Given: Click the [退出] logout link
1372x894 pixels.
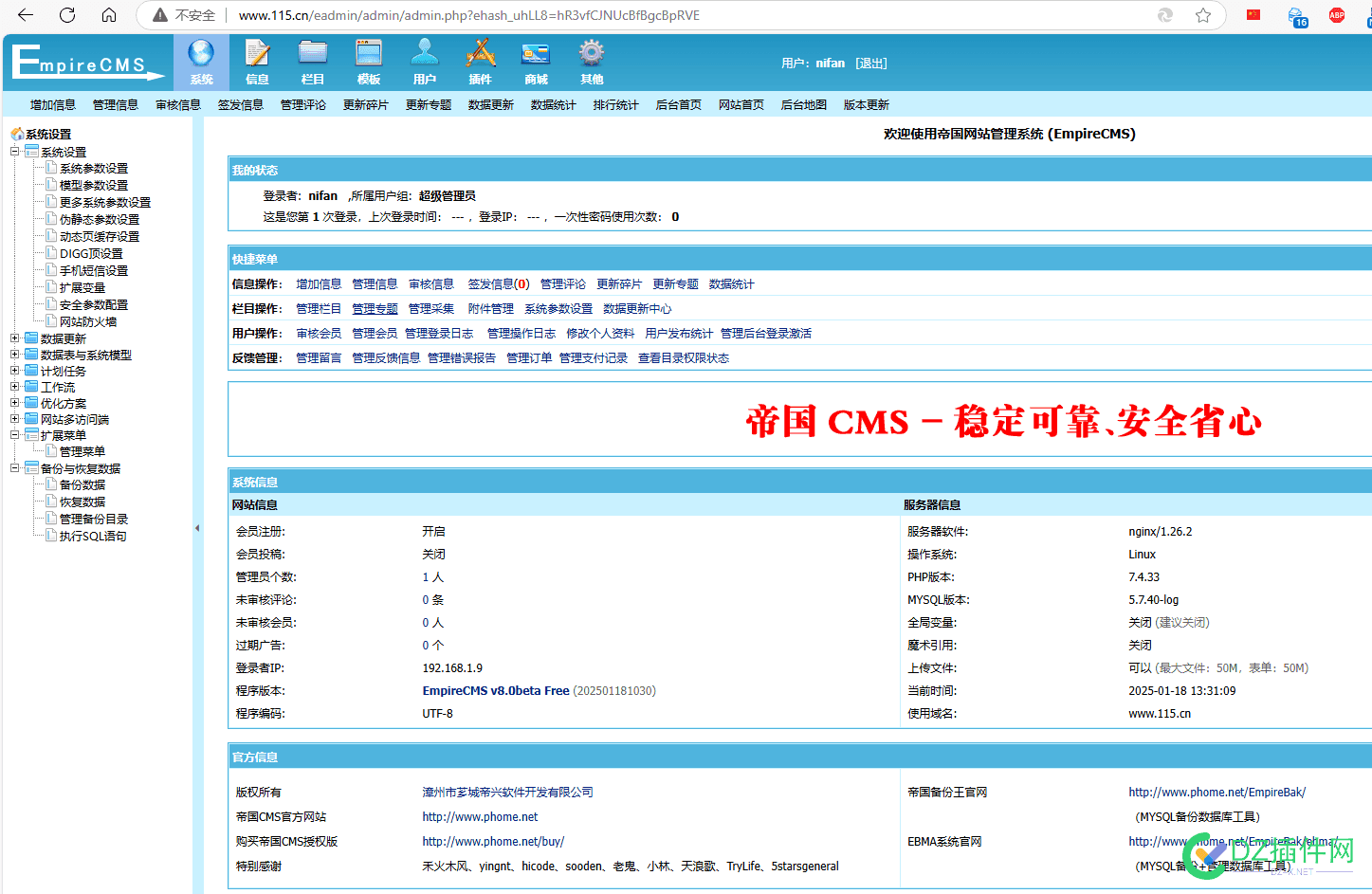Looking at the screenshot, I should (871, 64).
